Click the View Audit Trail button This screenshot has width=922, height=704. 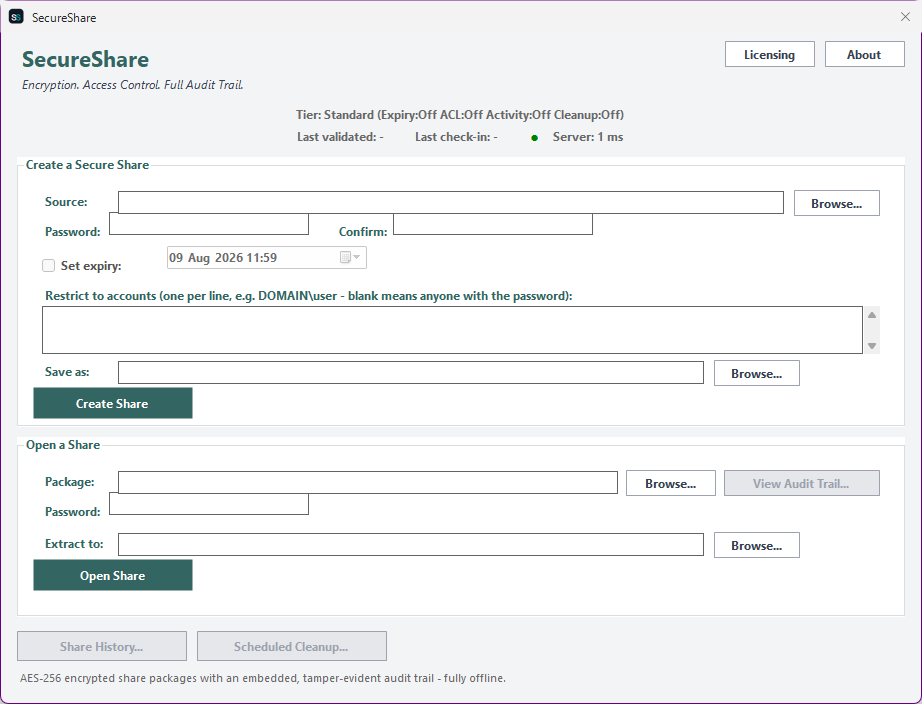coord(801,483)
